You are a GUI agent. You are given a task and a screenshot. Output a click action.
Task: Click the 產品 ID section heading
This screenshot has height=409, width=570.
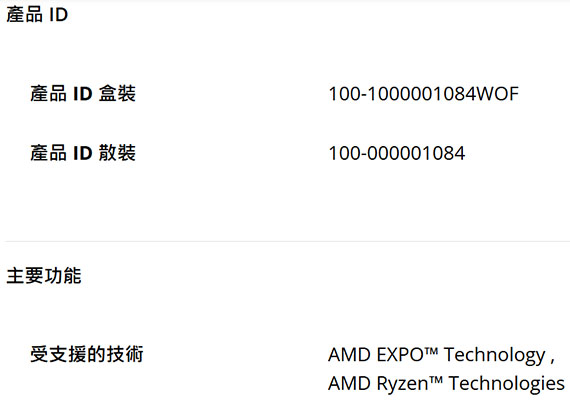click(37, 15)
